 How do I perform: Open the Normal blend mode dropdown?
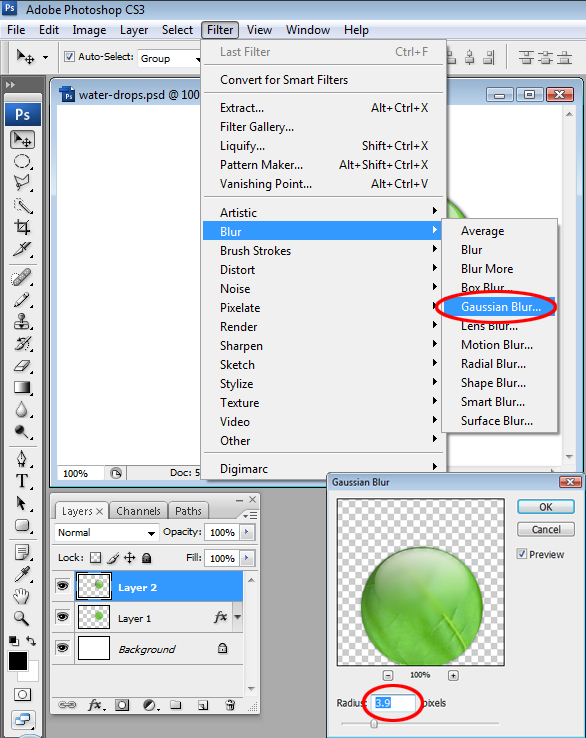[106, 532]
